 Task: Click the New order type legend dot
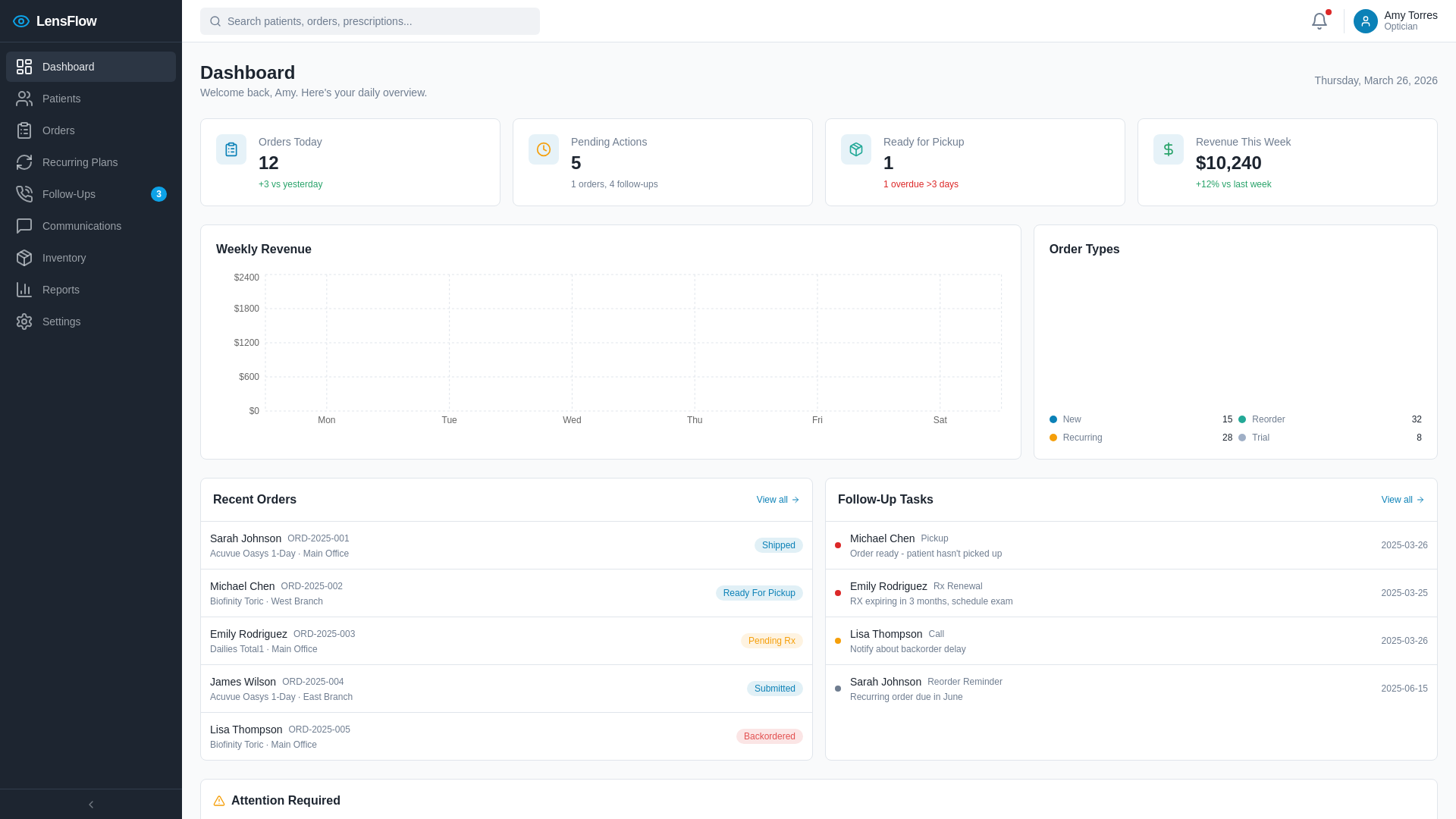(x=1053, y=419)
